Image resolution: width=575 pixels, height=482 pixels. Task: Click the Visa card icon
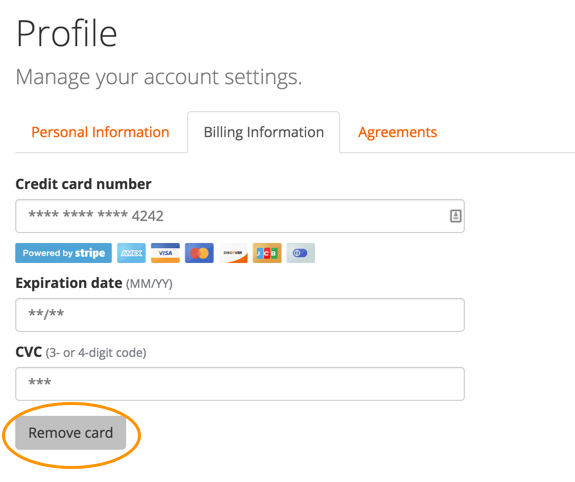click(165, 253)
